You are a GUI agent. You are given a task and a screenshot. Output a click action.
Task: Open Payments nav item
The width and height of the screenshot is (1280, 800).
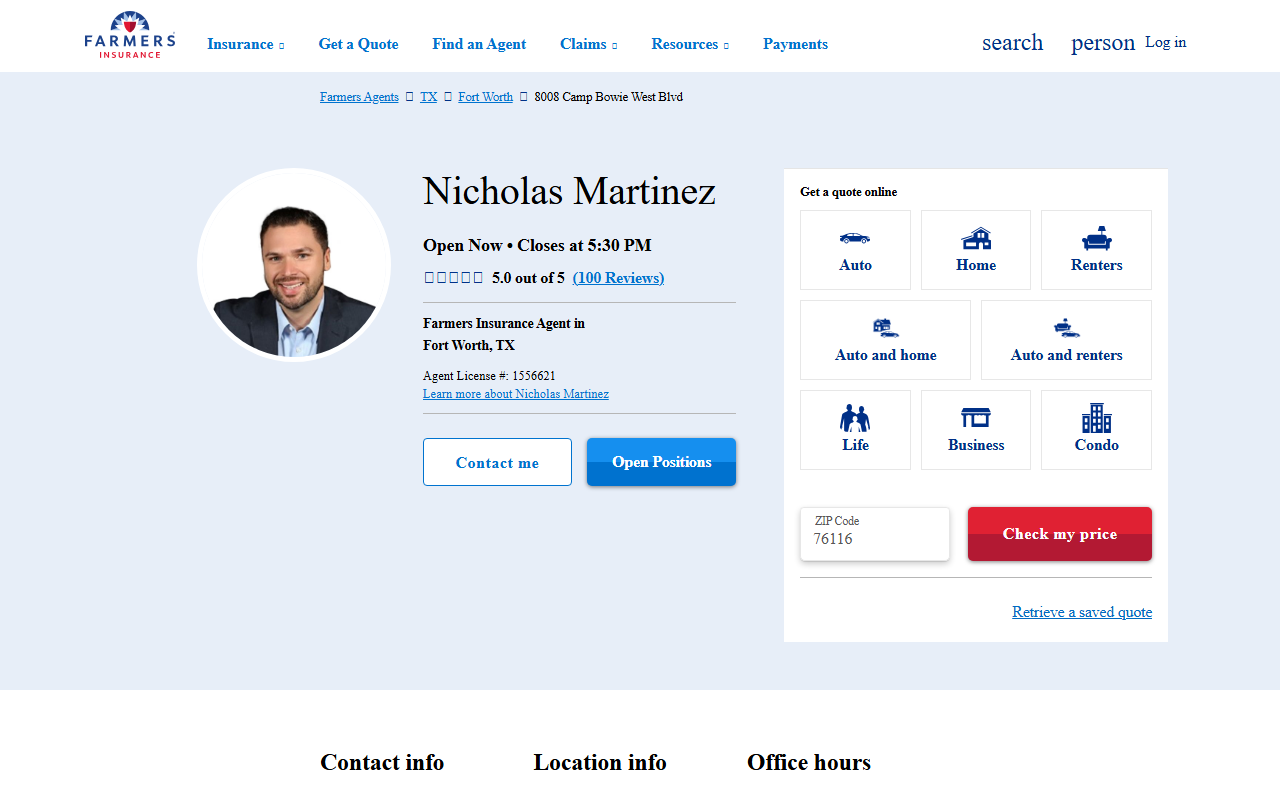click(x=795, y=44)
